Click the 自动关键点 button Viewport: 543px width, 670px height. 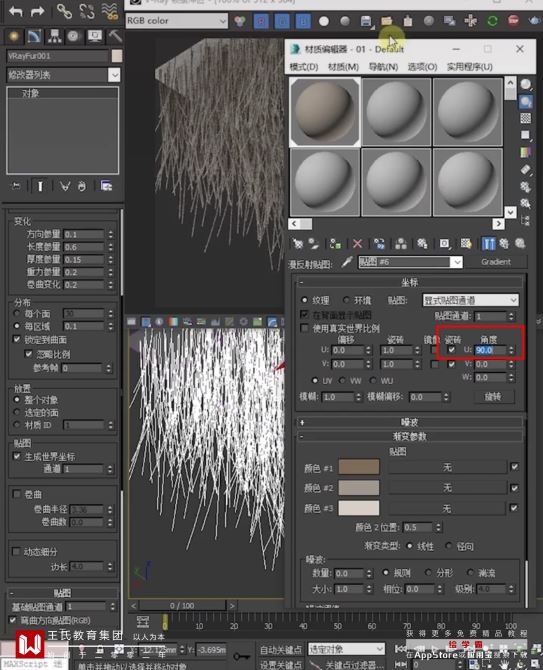pos(281,649)
